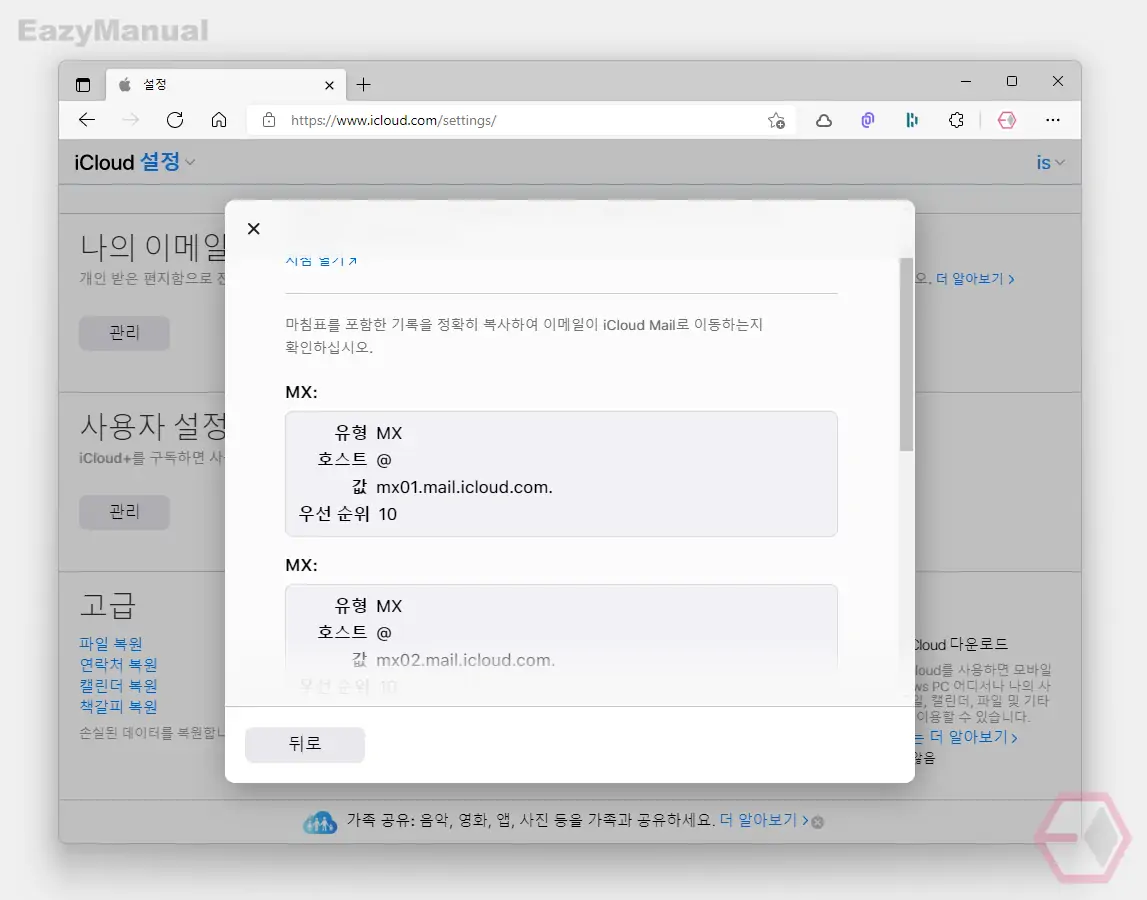Image resolution: width=1147 pixels, height=900 pixels.
Task: Click 관리 button under 사용자 설정
Action: (x=124, y=511)
